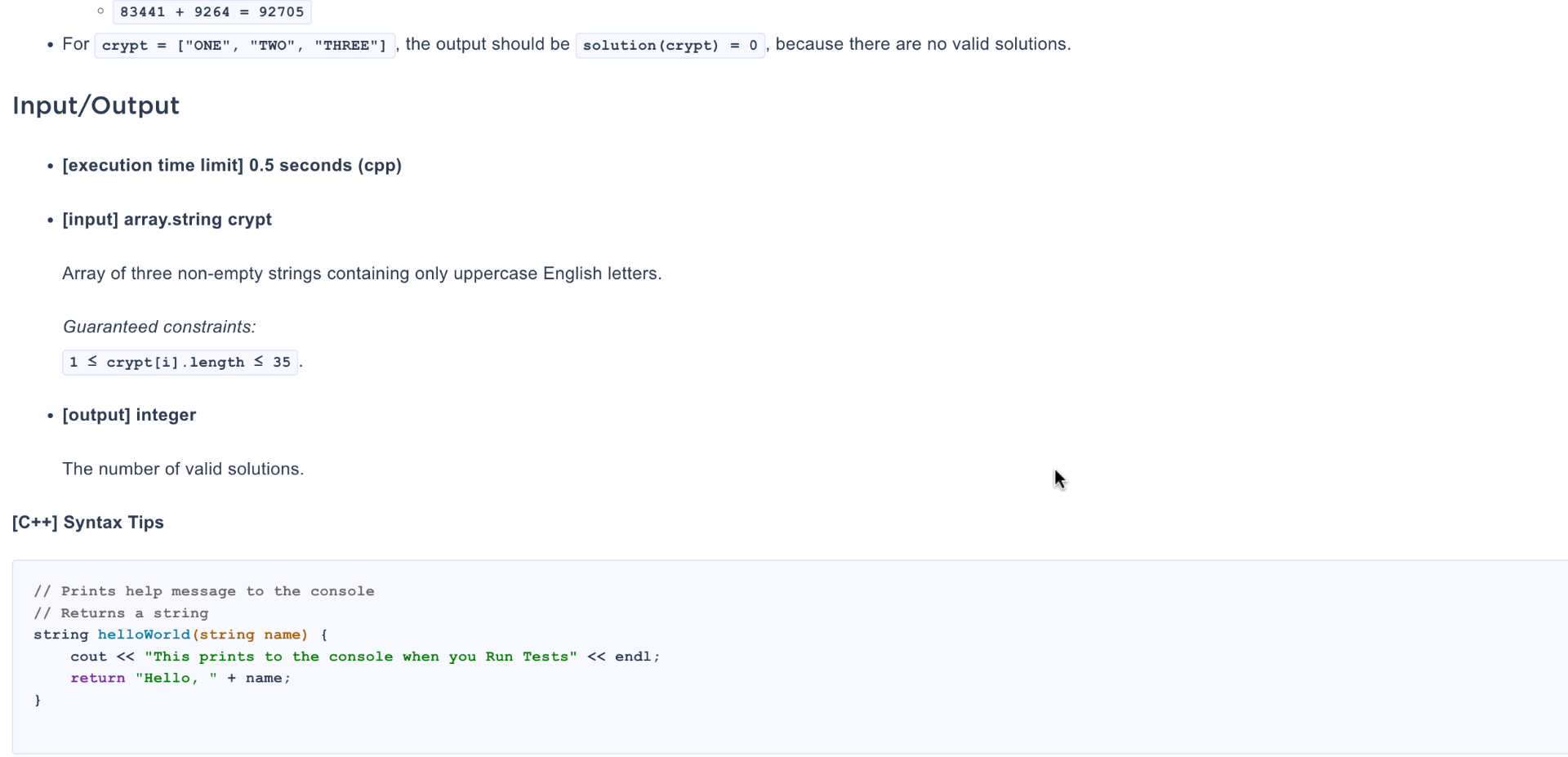This screenshot has width=1568, height=757.
Task: Click the [C++] Syntax Tips heading
Action: 87,522
